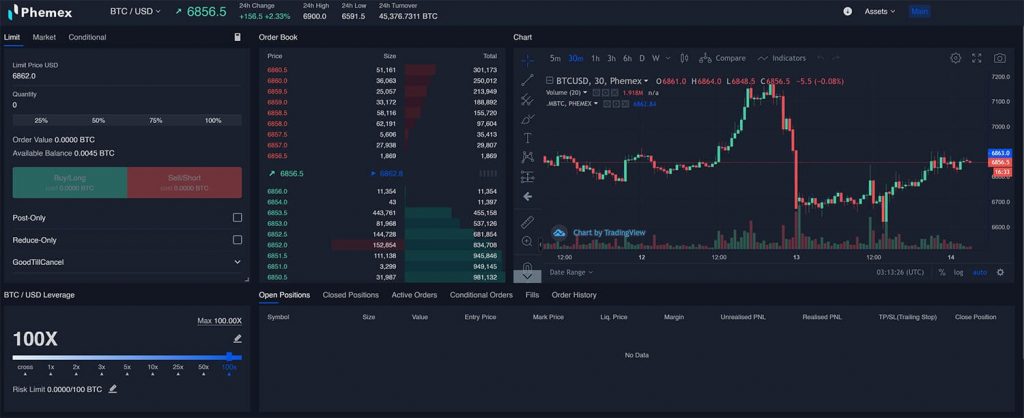Toggle fullscreen chart mode
Screen dimensions: 1024x418
pos(977,58)
